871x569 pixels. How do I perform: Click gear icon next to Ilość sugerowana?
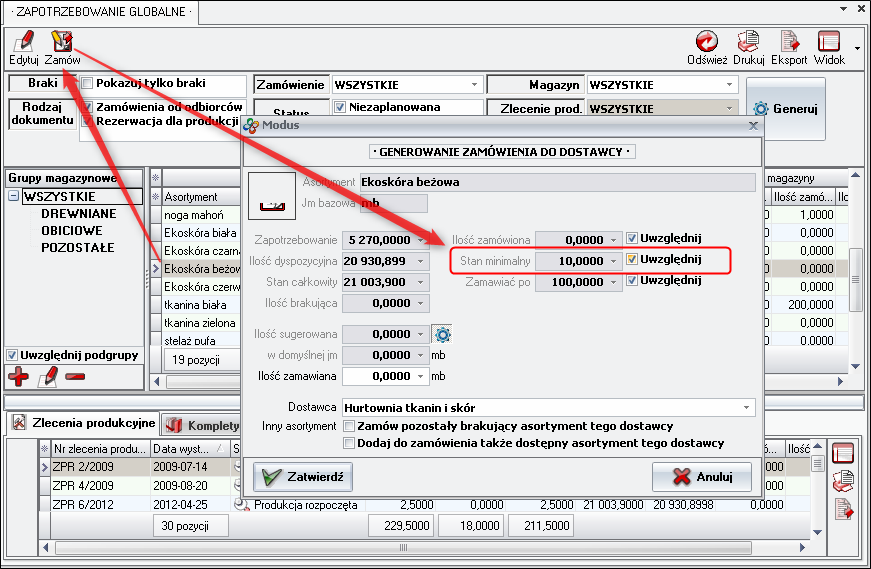pyautogui.click(x=442, y=334)
